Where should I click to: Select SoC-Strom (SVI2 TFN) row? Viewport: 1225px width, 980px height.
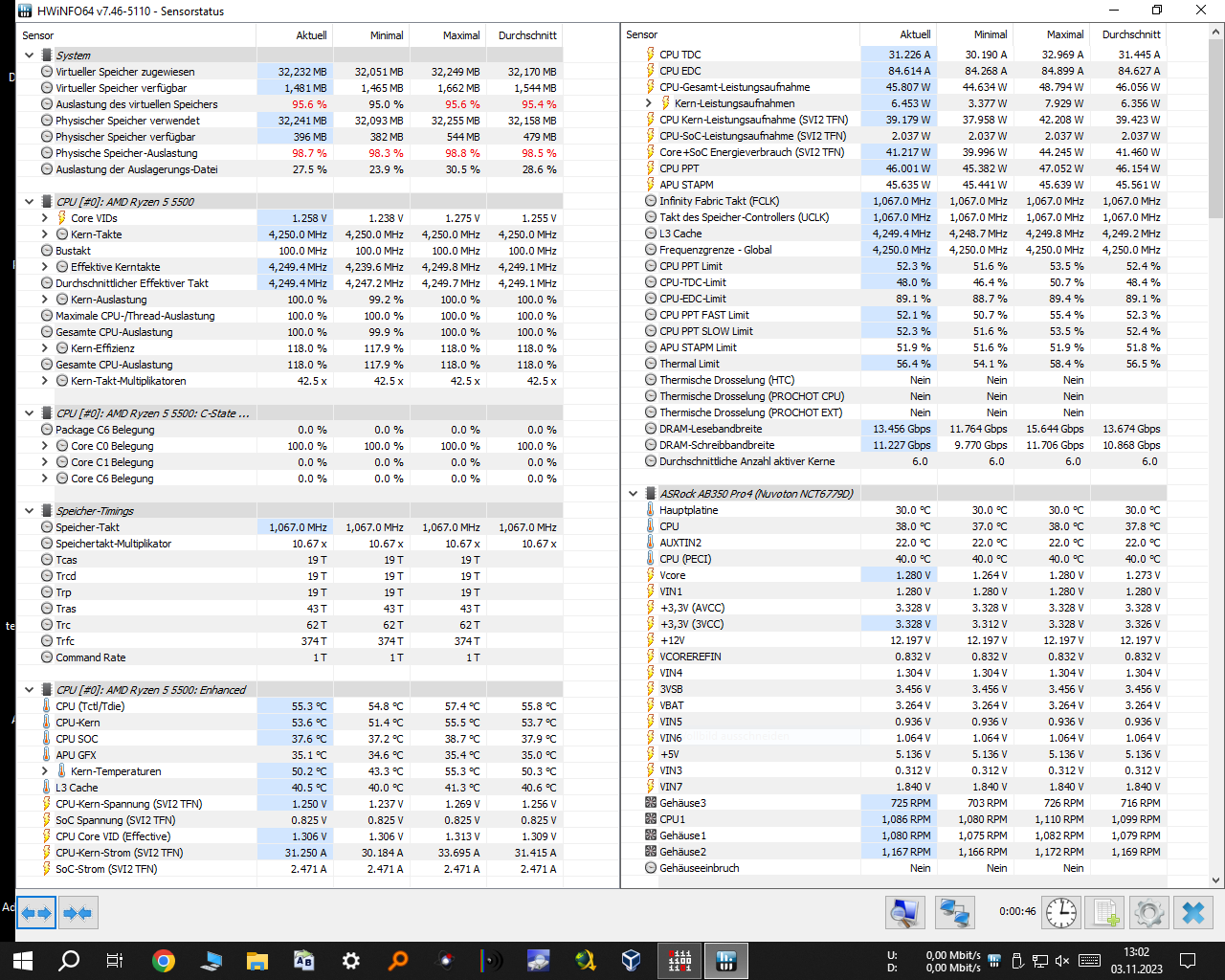290,869
